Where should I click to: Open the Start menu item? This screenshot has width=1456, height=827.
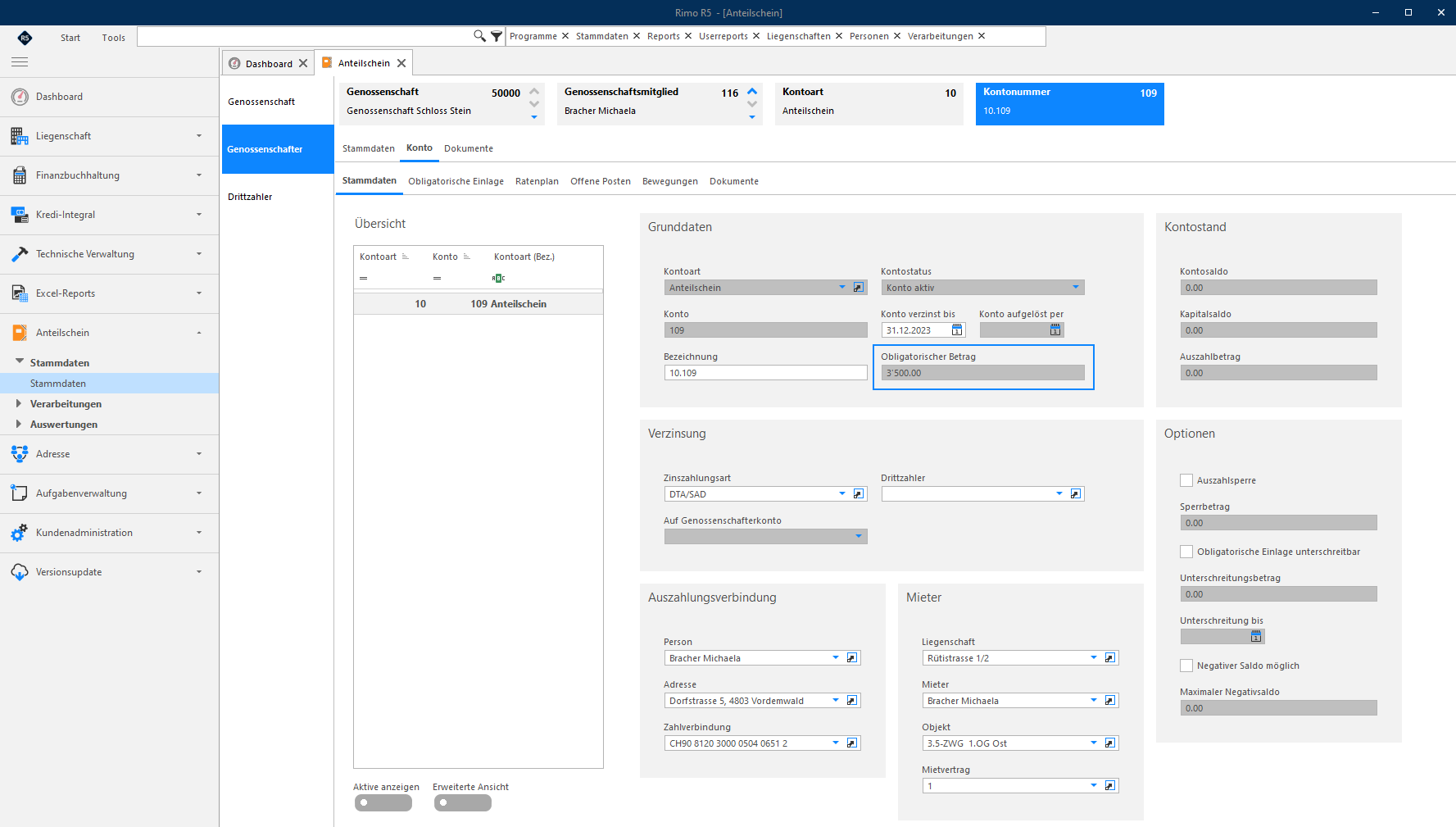[x=70, y=38]
